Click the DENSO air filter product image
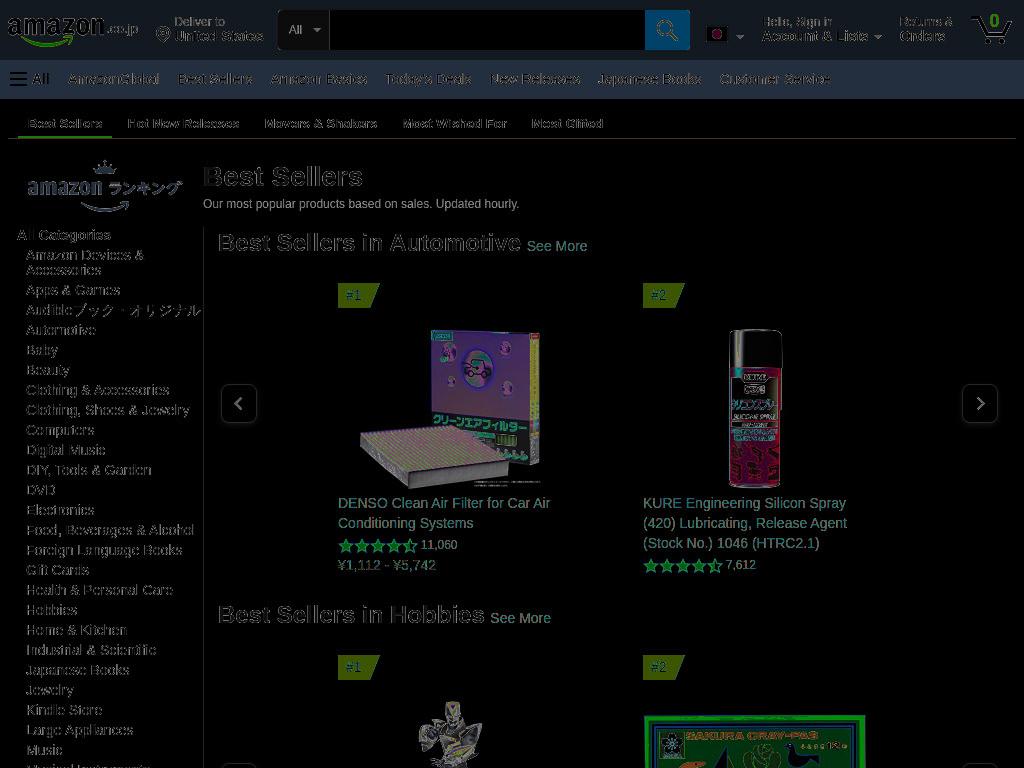 click(x=450, y=408)
